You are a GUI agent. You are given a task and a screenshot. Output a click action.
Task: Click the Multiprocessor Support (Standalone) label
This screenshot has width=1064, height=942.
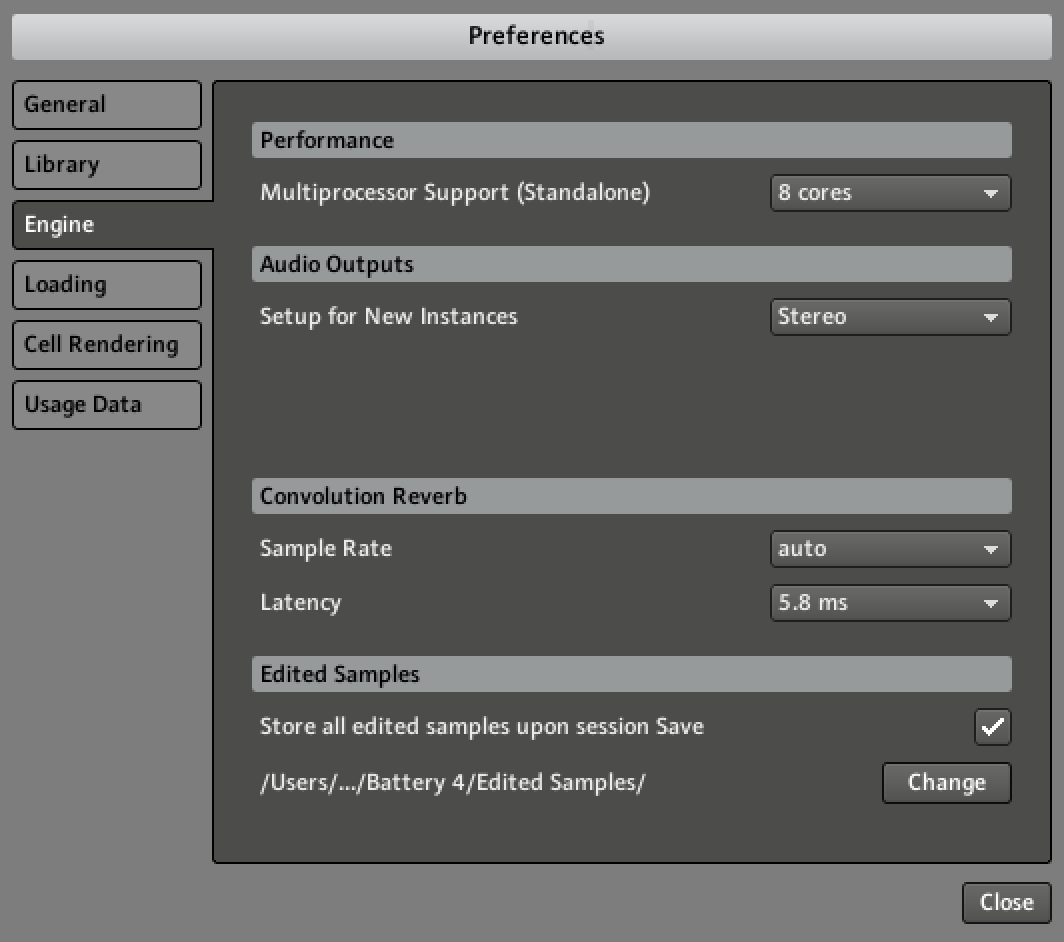point(455,193)
